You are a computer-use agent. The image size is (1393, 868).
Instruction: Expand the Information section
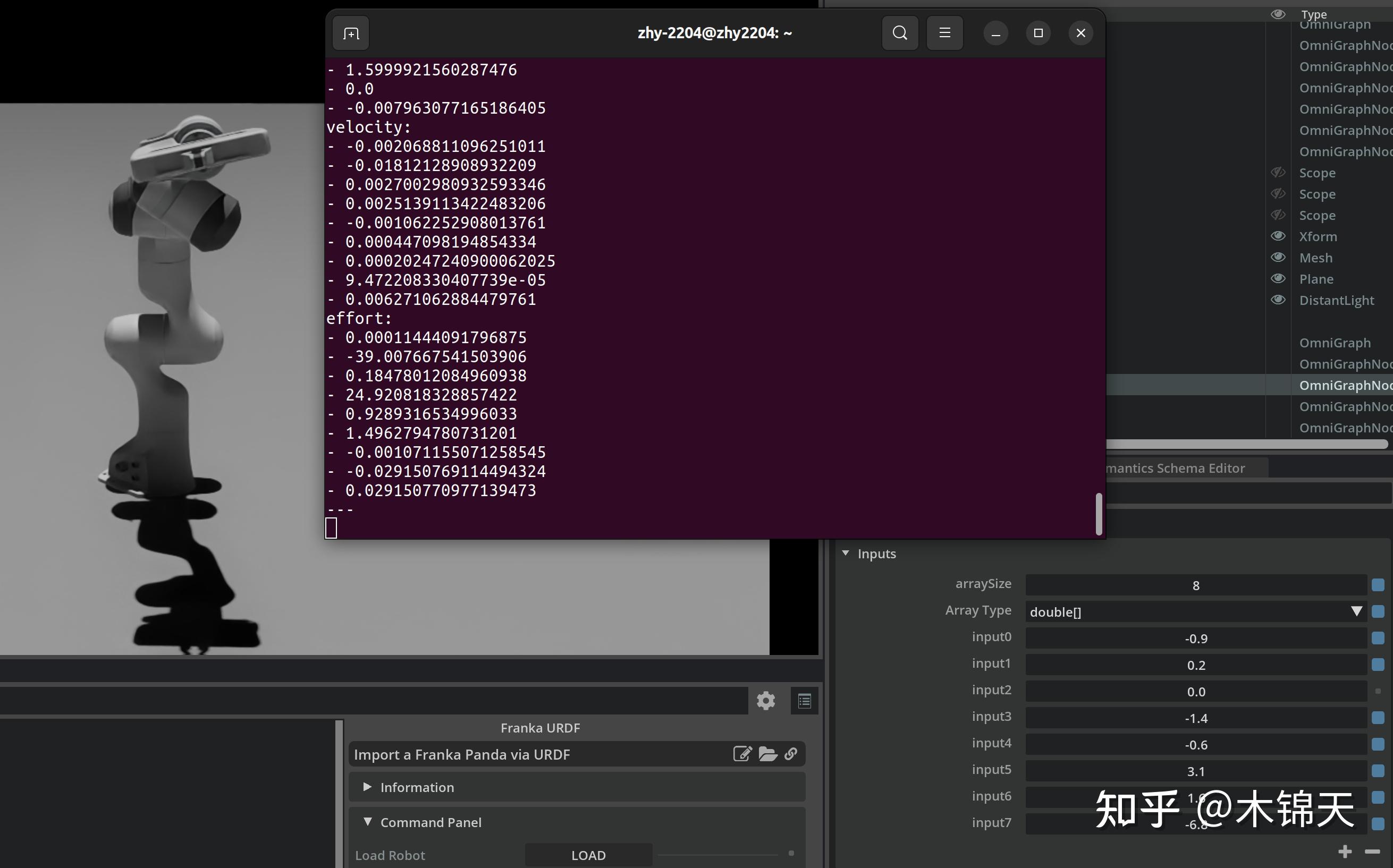[367, 787]
